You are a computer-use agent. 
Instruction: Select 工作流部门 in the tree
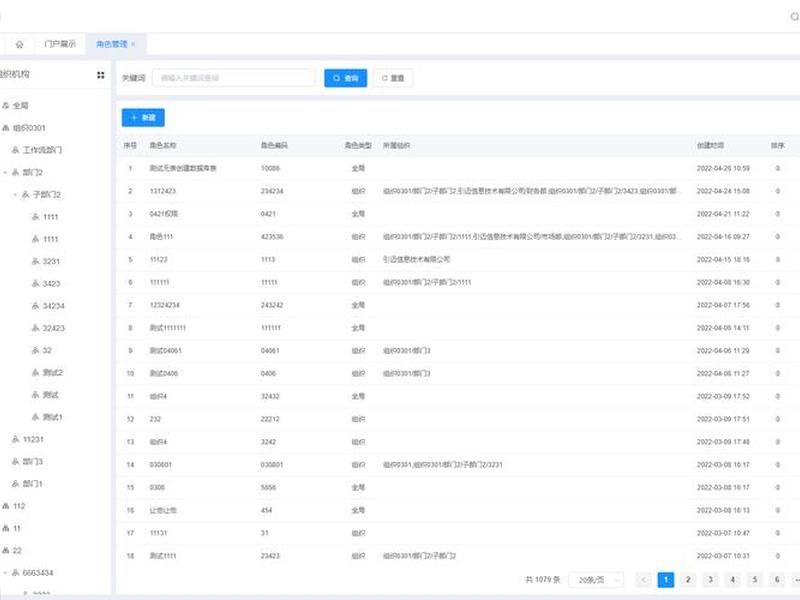click(x=42, y=150)
